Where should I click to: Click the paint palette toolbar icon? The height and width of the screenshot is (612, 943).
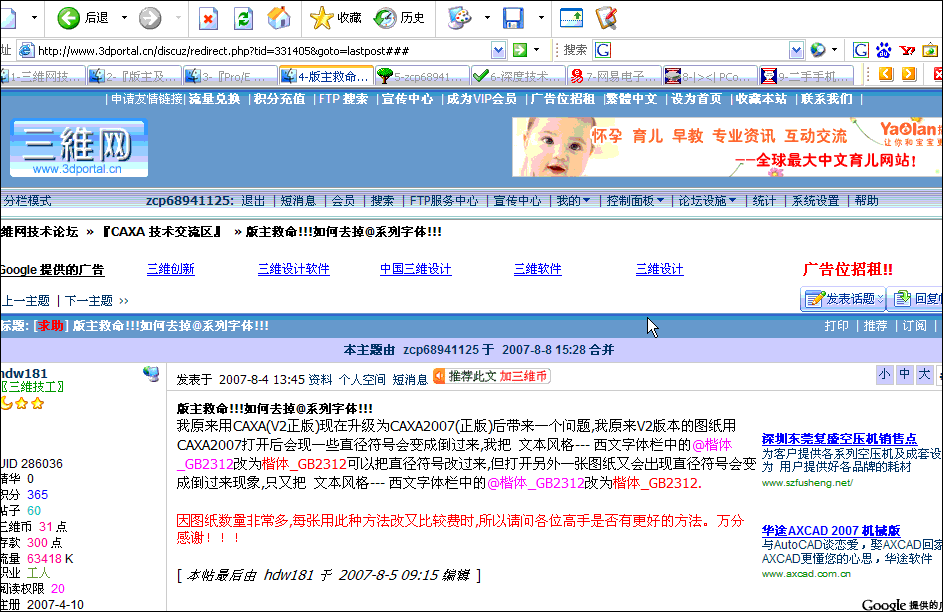point(460,18)
